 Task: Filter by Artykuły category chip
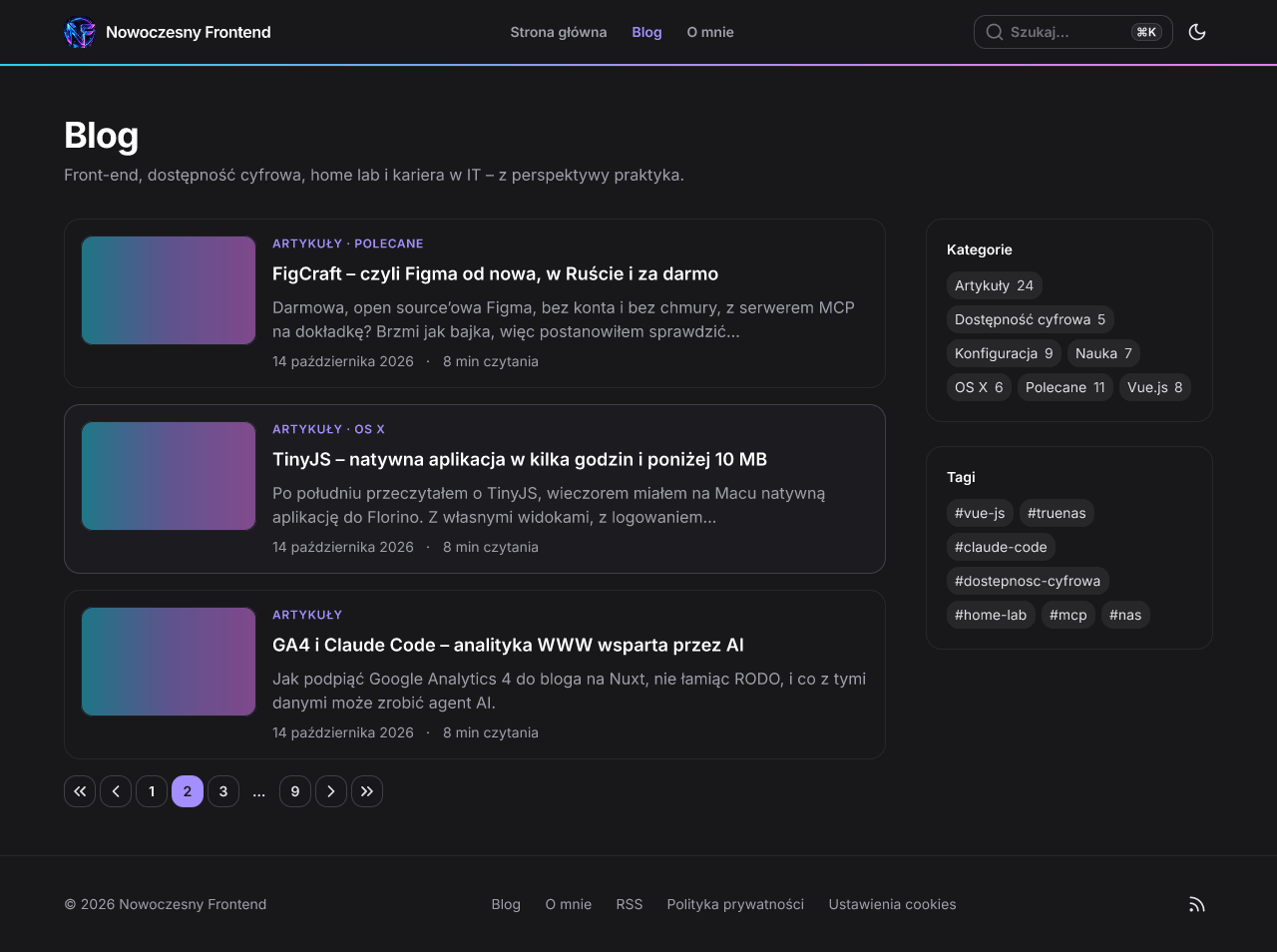click(x=994, y=285)
